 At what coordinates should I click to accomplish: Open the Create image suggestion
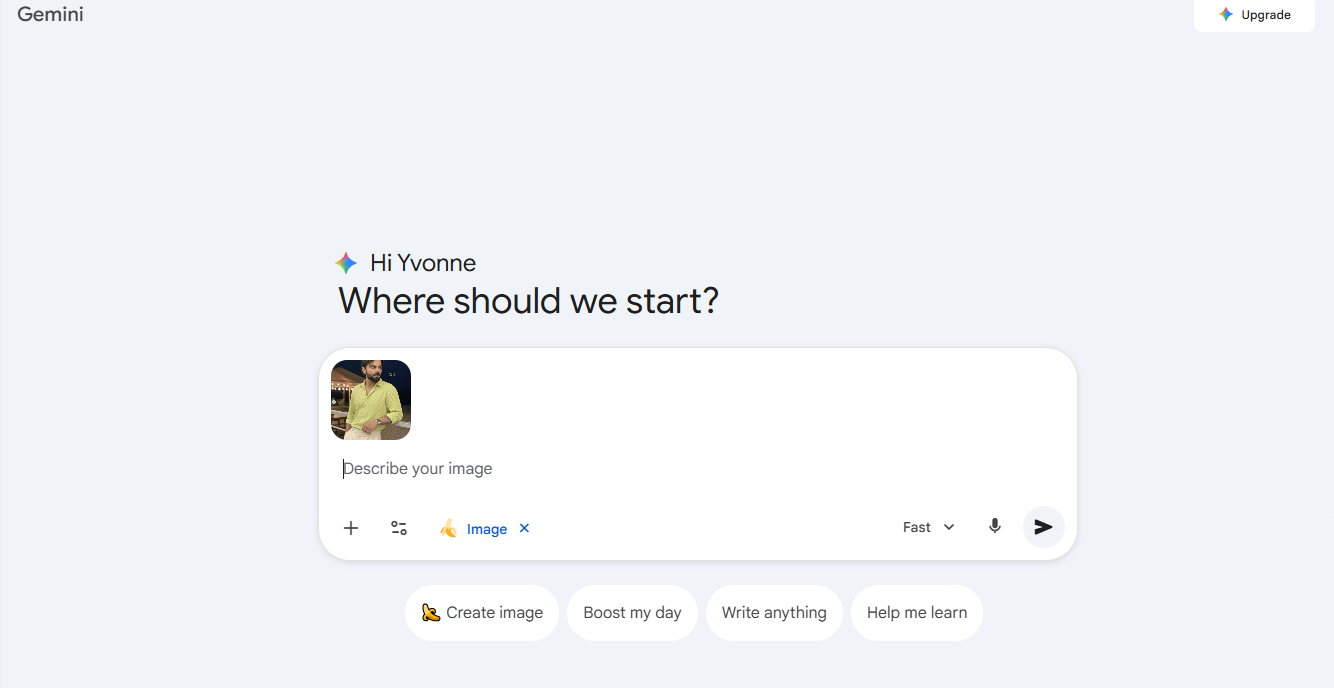(x=482, y=612)
